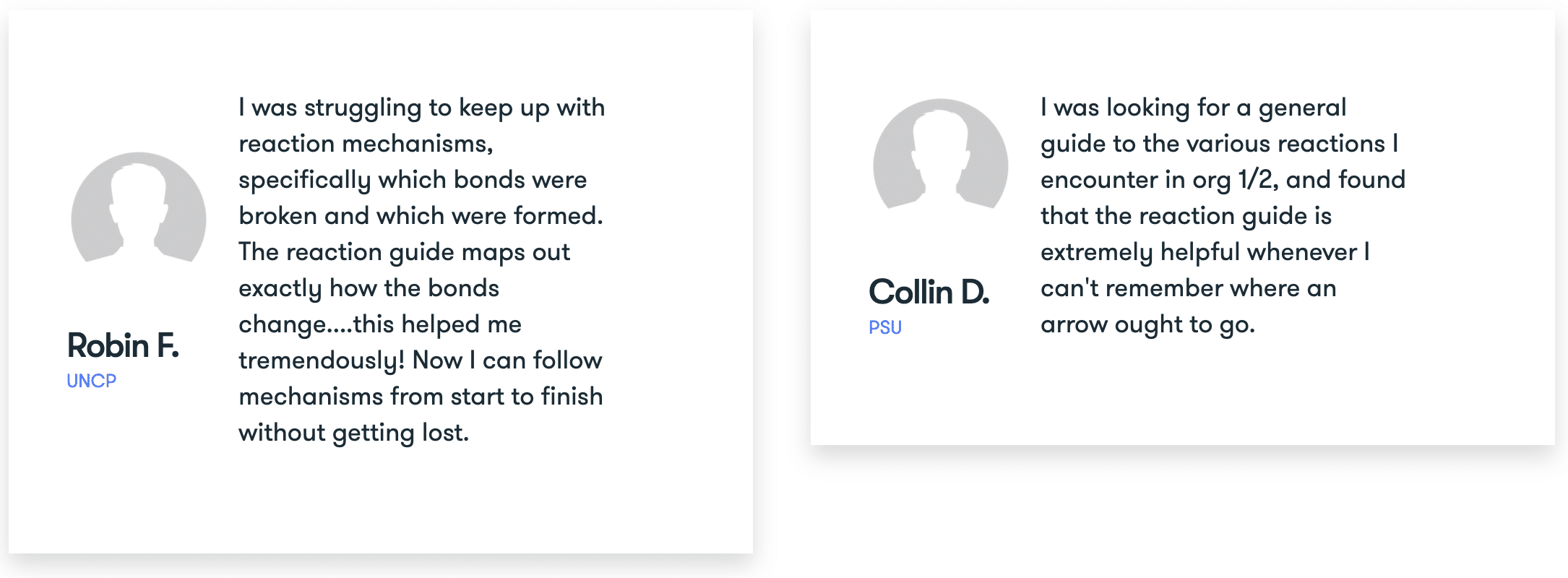Image resolution: width=1568 pixels, height=578 pixels.
Task: Click "guide to the various reactions I" line
Action: [1219, 144]
